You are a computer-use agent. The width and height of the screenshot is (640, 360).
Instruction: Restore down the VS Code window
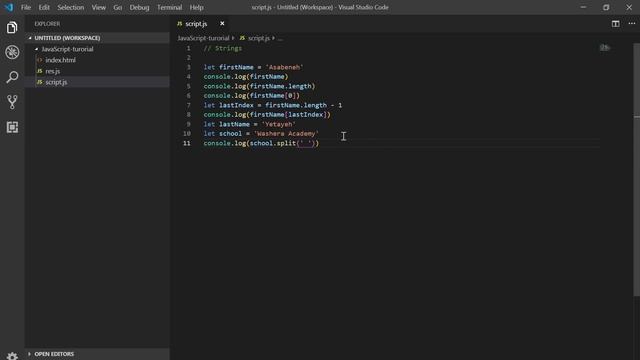tap(606, 7)
